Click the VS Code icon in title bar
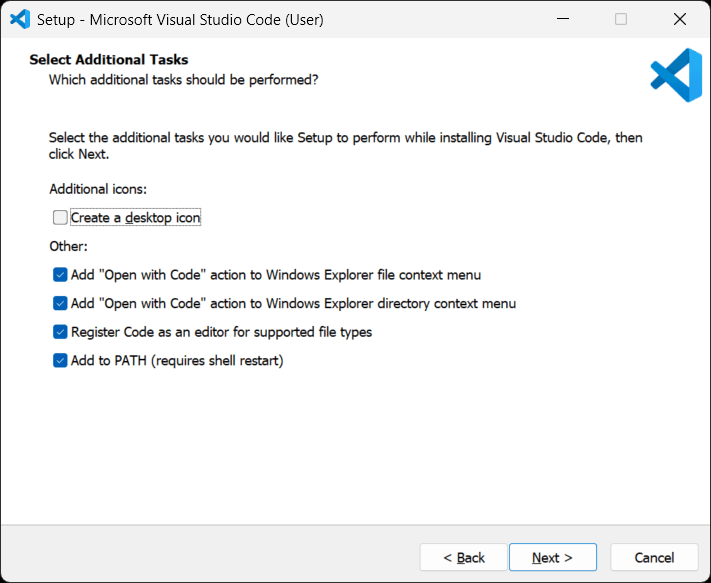 20,19
